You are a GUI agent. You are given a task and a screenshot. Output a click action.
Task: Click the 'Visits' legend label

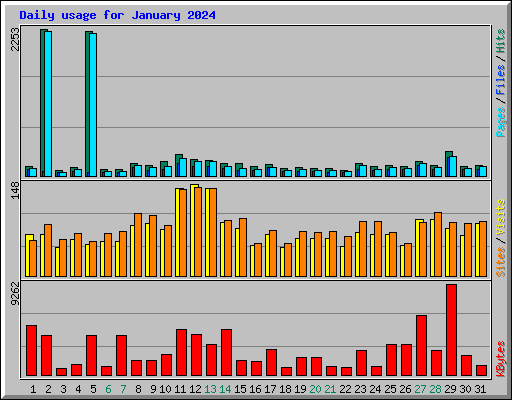click(501, 217)
